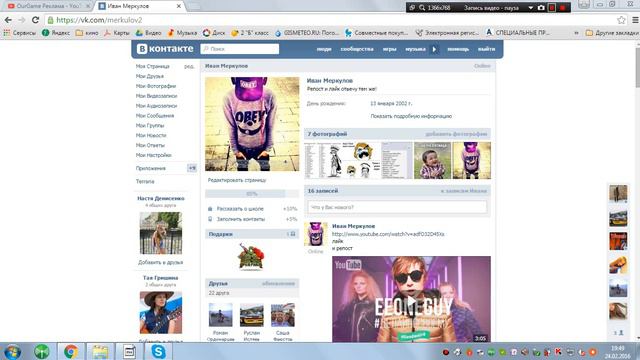Screen dimensions: 640x360
Task: Open Мои Сообщения in the sidebar
Action: 155,116
